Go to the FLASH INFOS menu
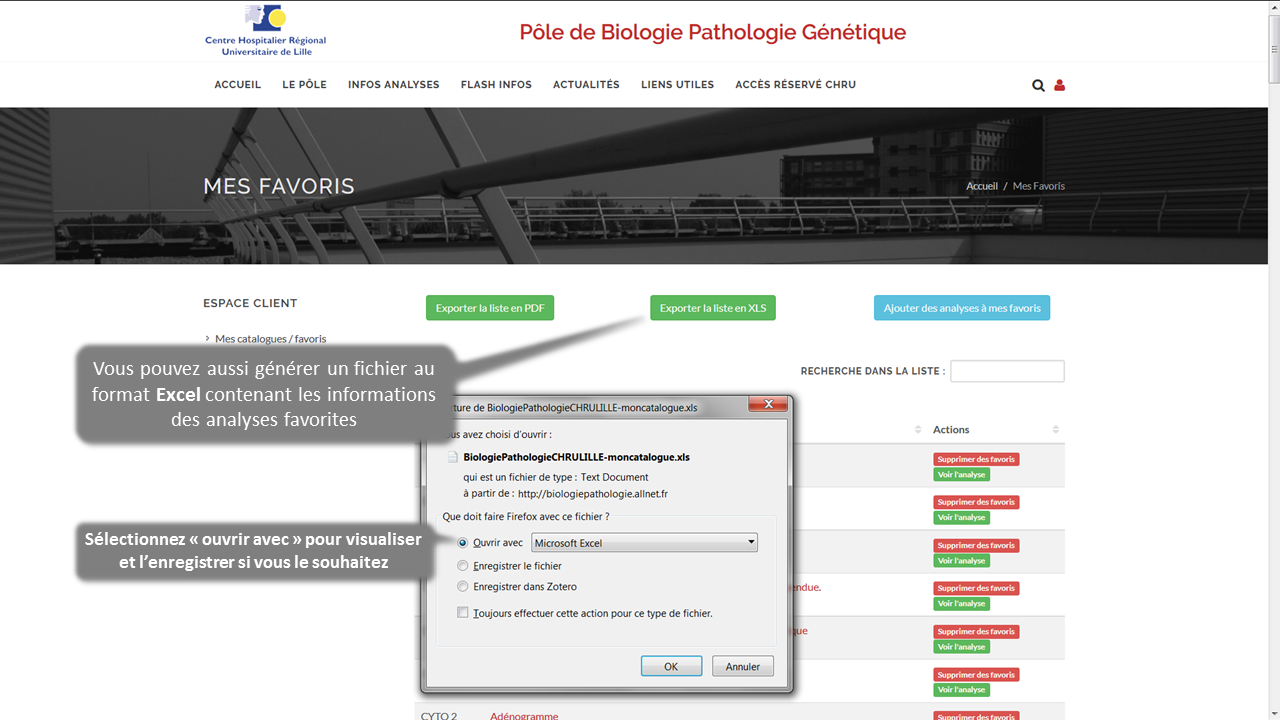This screenshot has height=720, width=1280. pyautogui.click(x=496, y=85)
